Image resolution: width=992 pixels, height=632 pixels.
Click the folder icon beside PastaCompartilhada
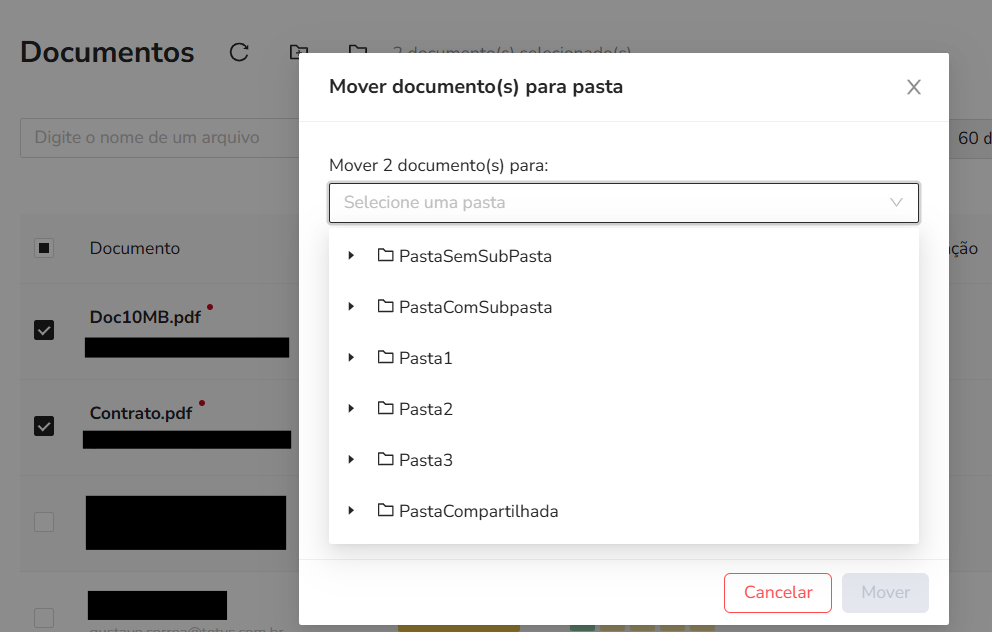pyautogui.click(x=386, y=511)
